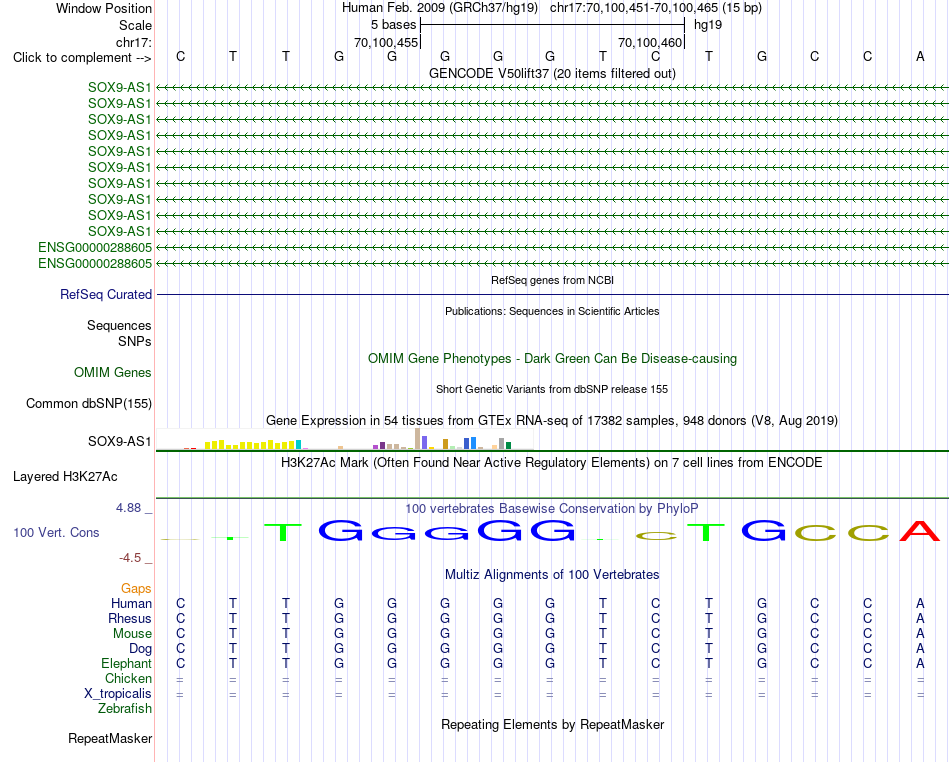Image resolution: width=950 pixels, height=762 pixels.
Task: Click the orange 'Gaps' label
Action: 136,589
